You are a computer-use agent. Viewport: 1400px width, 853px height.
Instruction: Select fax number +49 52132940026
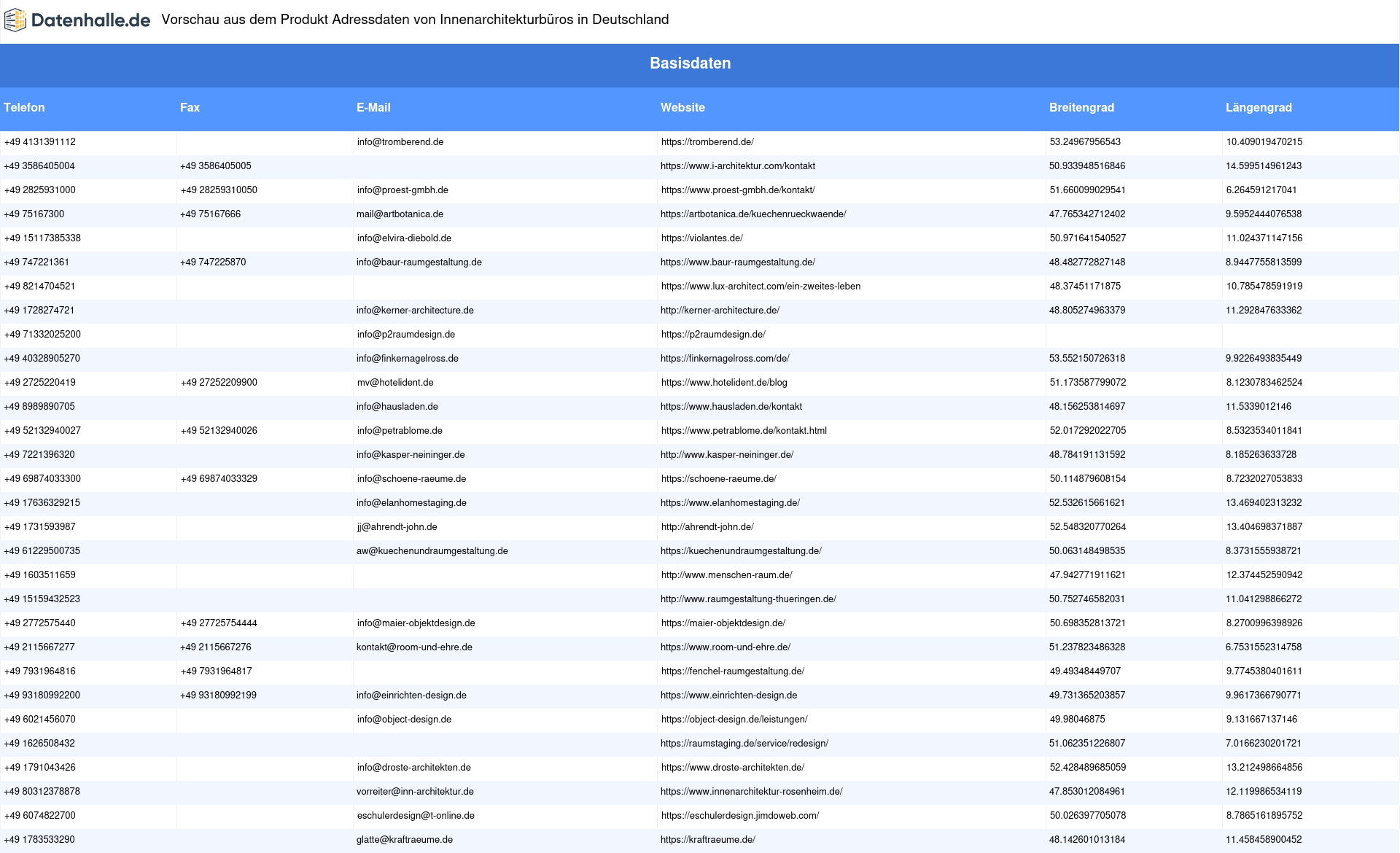[219, 431]
